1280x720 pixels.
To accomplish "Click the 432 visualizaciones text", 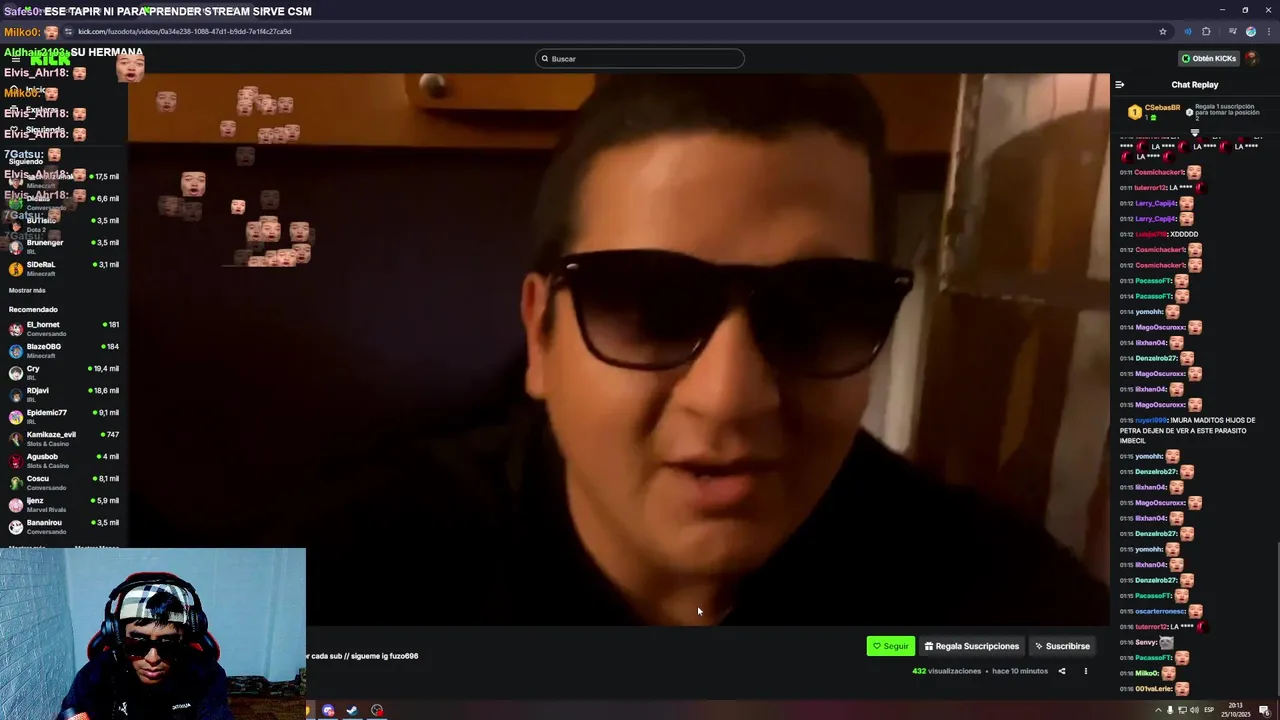I will (946, 671).
